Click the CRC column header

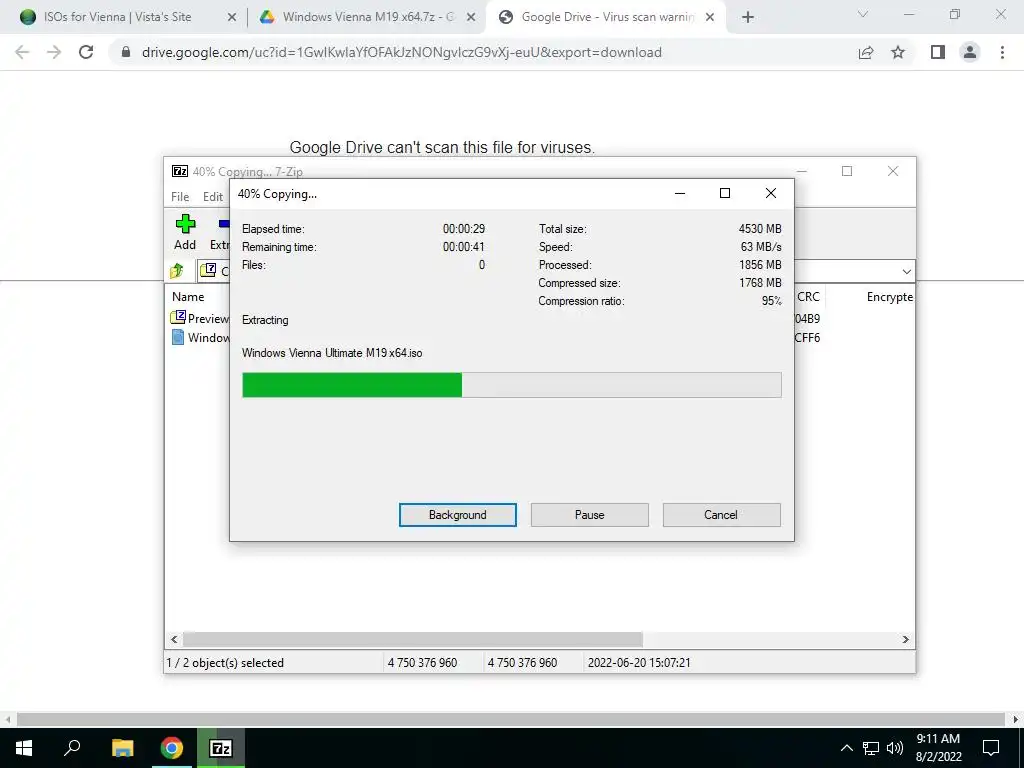pos(808,296)
